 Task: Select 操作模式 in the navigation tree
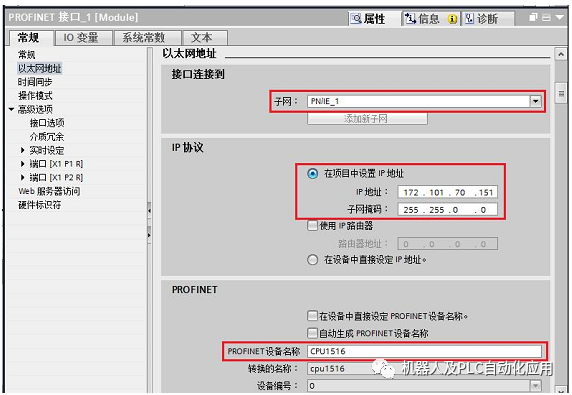pyautogui.click(x=35, y=96)
